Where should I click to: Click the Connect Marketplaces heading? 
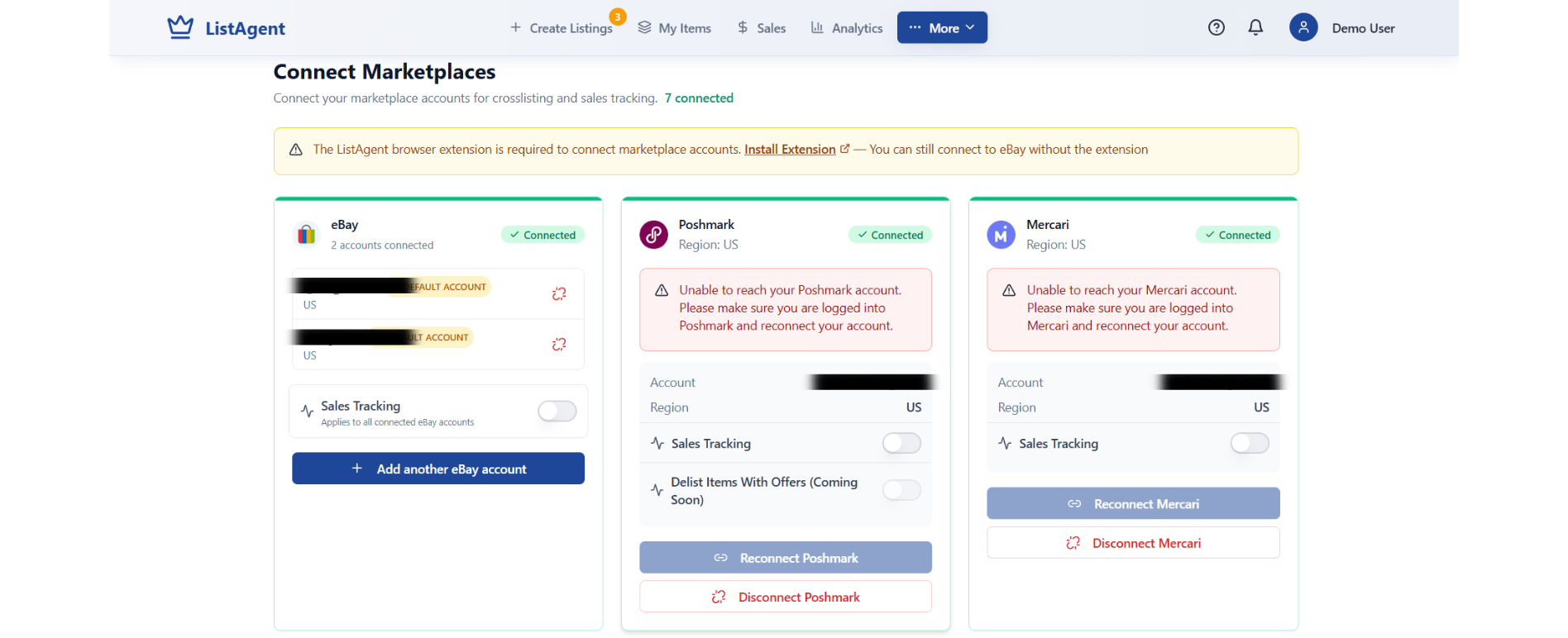pos(385,72)
